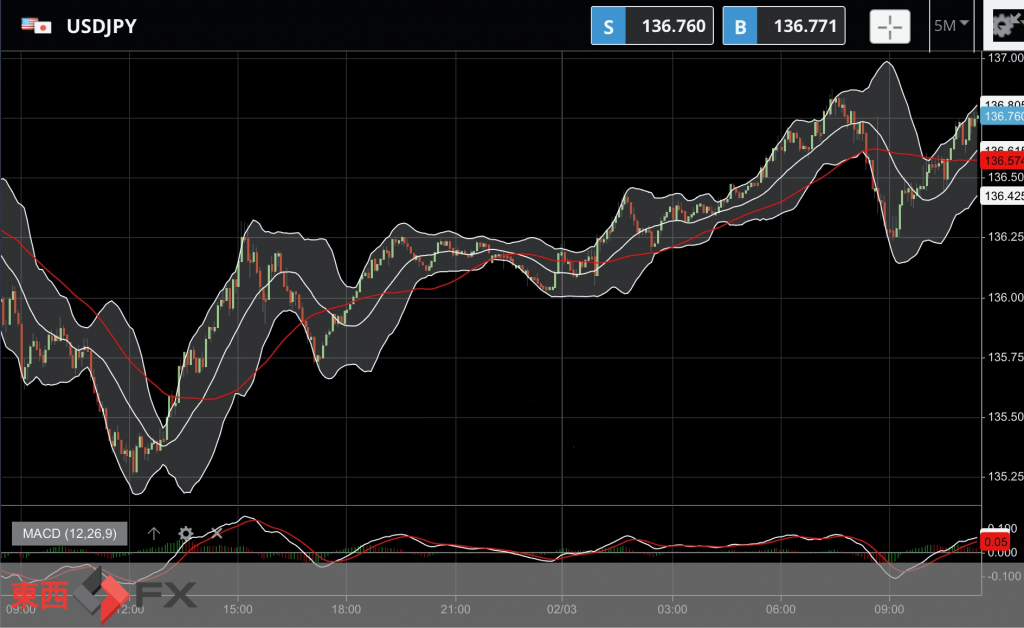Click the 137.00 price axis label
This screenshot has height=628, width=1024.
pyautogui.click(x=1004, y=57)
